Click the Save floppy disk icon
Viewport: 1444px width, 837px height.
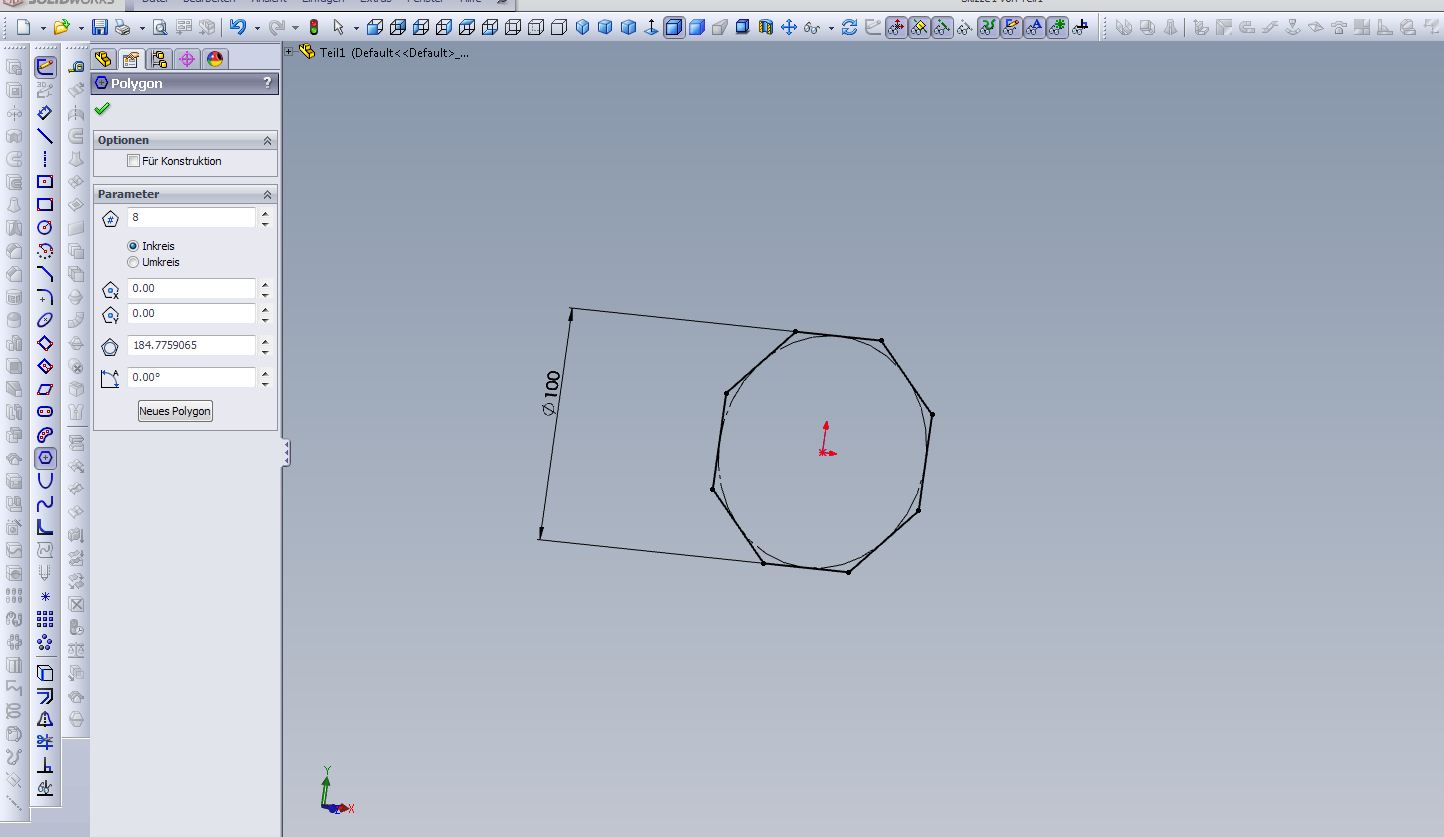pos(100,28)
